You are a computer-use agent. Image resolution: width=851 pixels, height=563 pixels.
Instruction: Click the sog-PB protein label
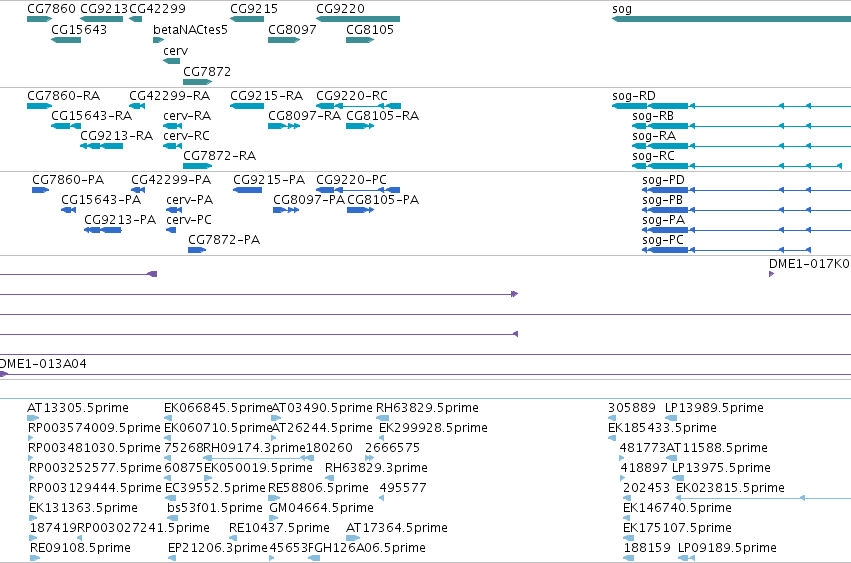click(662, 200)
